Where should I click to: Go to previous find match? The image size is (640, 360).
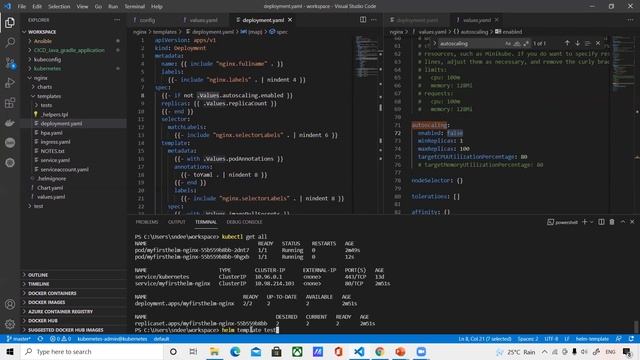pyautogui.click(x=567, y=43)
